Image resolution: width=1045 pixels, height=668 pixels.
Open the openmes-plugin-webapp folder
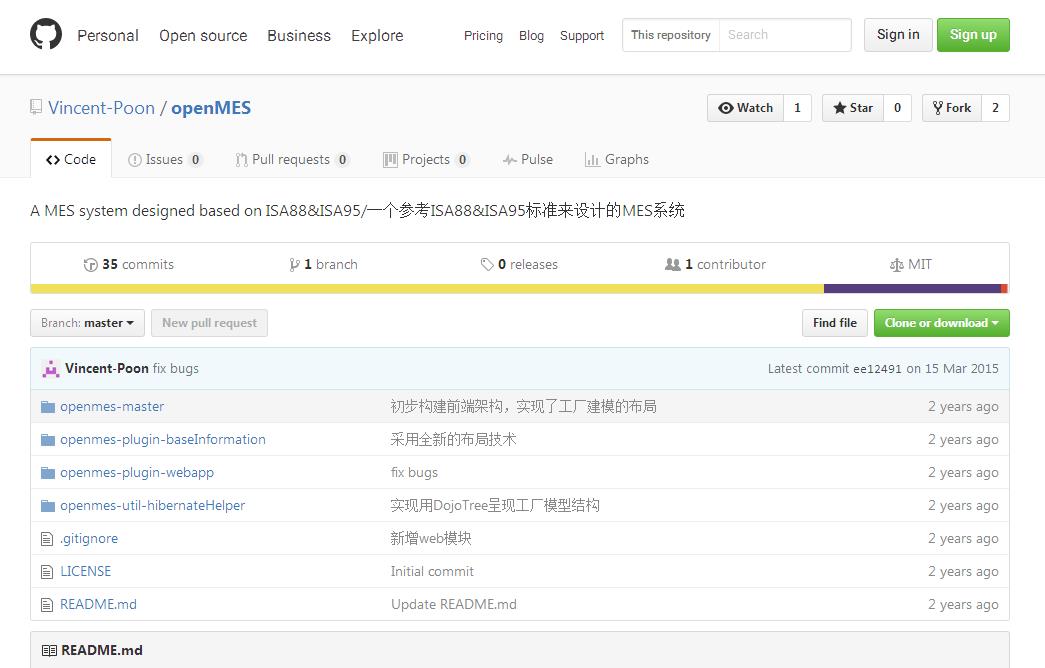pyautogui.click(x=137, y=473)
